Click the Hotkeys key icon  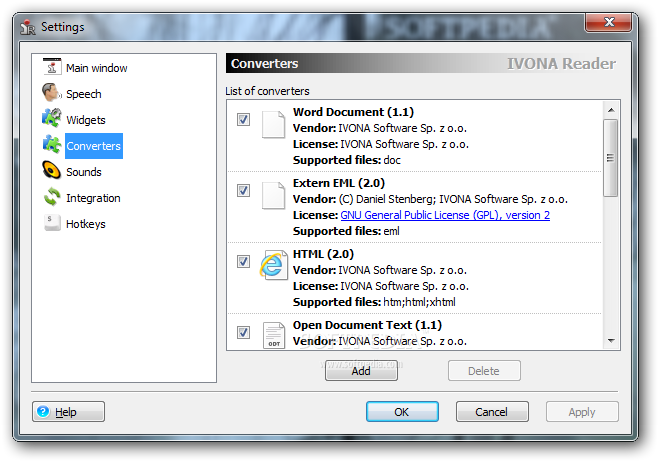[x=52, y=222]
